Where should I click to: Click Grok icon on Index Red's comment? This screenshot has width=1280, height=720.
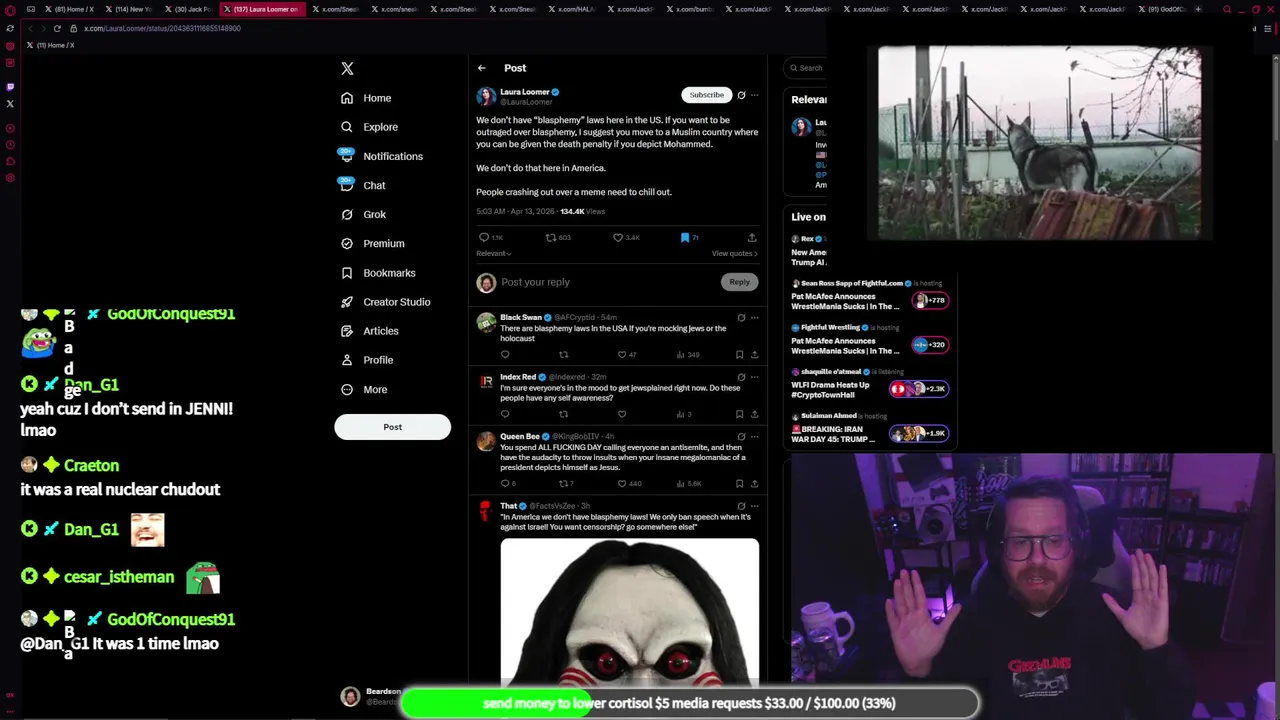(741, 377)
